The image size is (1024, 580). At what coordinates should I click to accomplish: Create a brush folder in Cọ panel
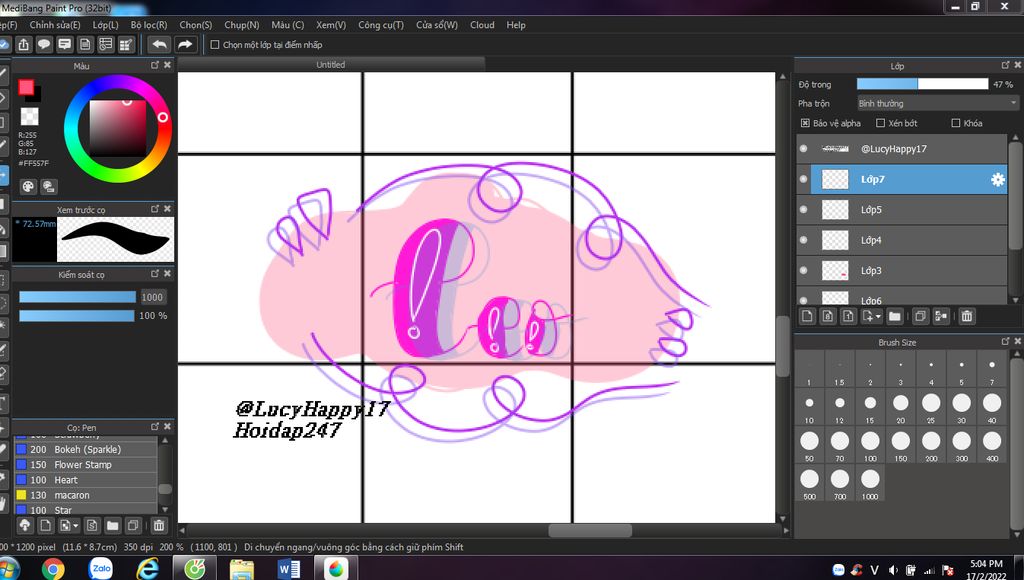click(x=113, y=525)
